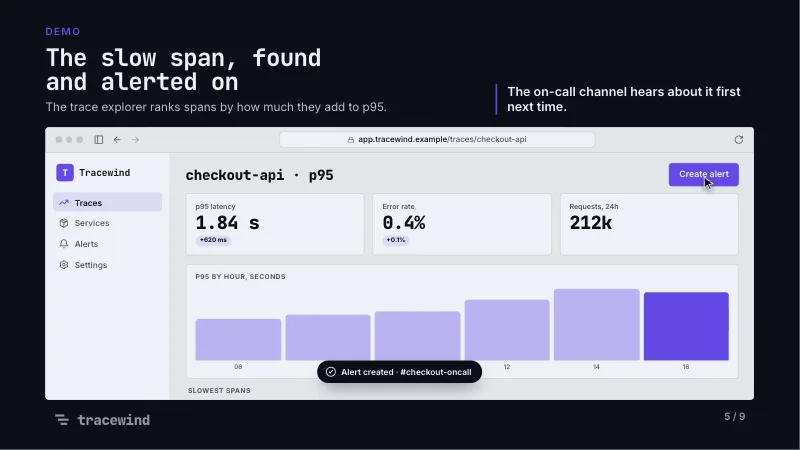Click the tracewind footer logo icon

coord(62,420)
